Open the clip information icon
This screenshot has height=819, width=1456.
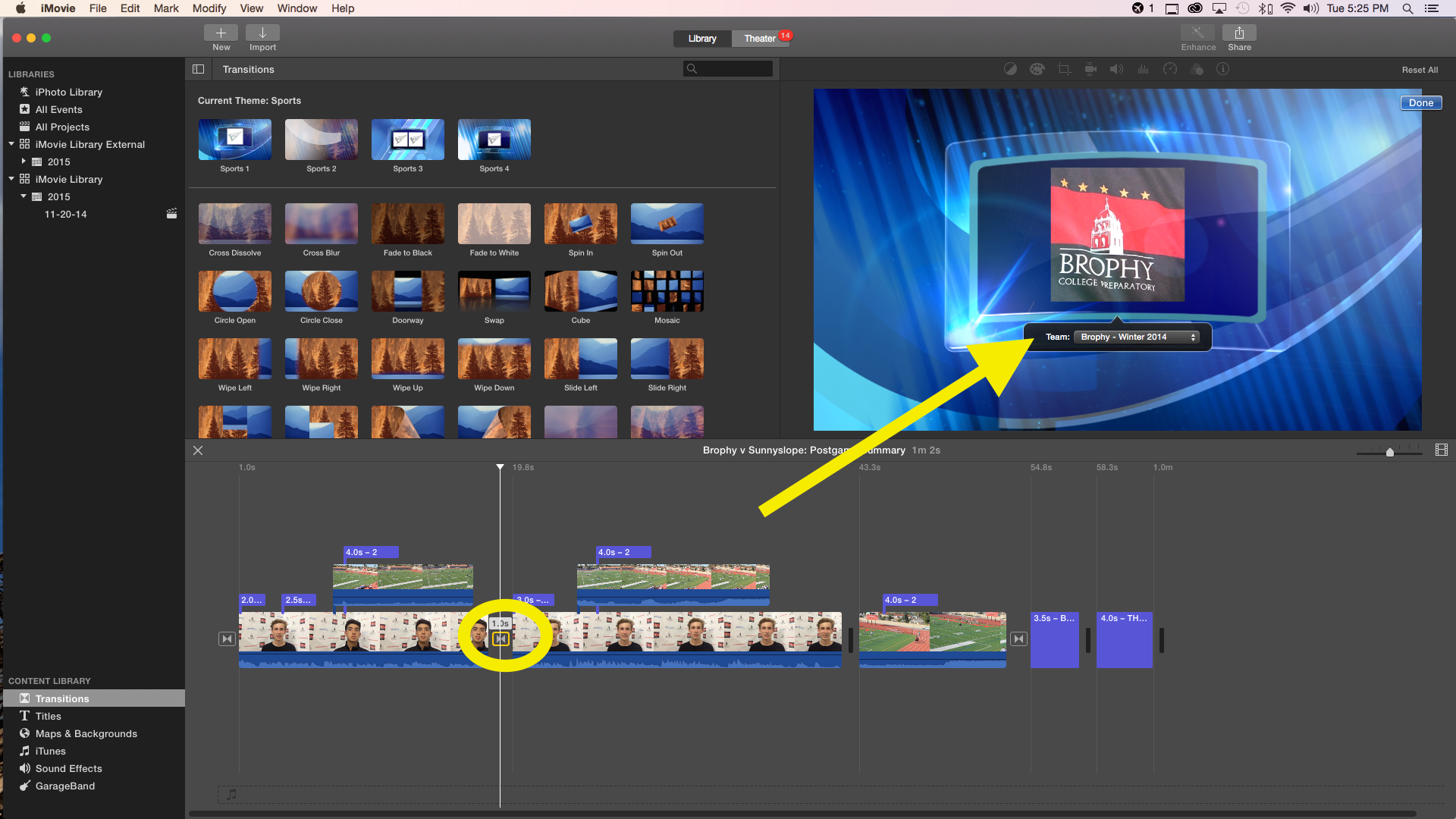tap(1222, 69)
